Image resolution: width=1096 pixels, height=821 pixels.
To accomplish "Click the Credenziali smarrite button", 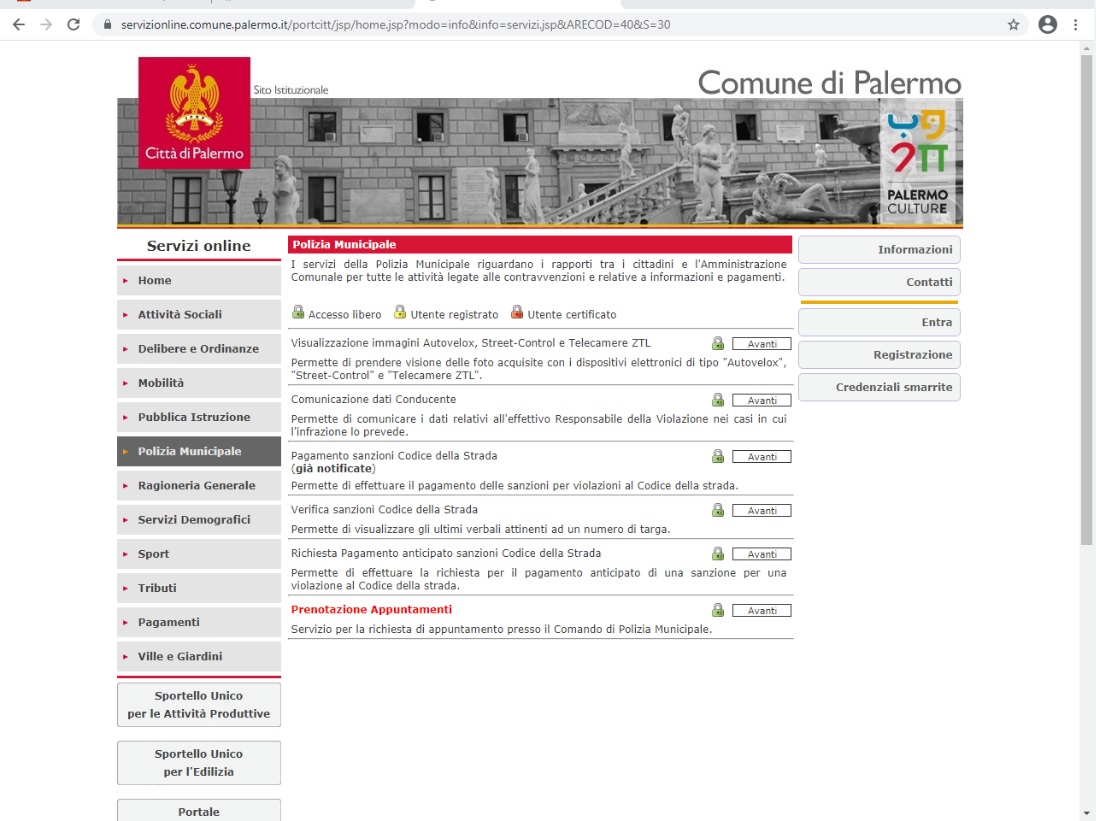I will point(879,388).
